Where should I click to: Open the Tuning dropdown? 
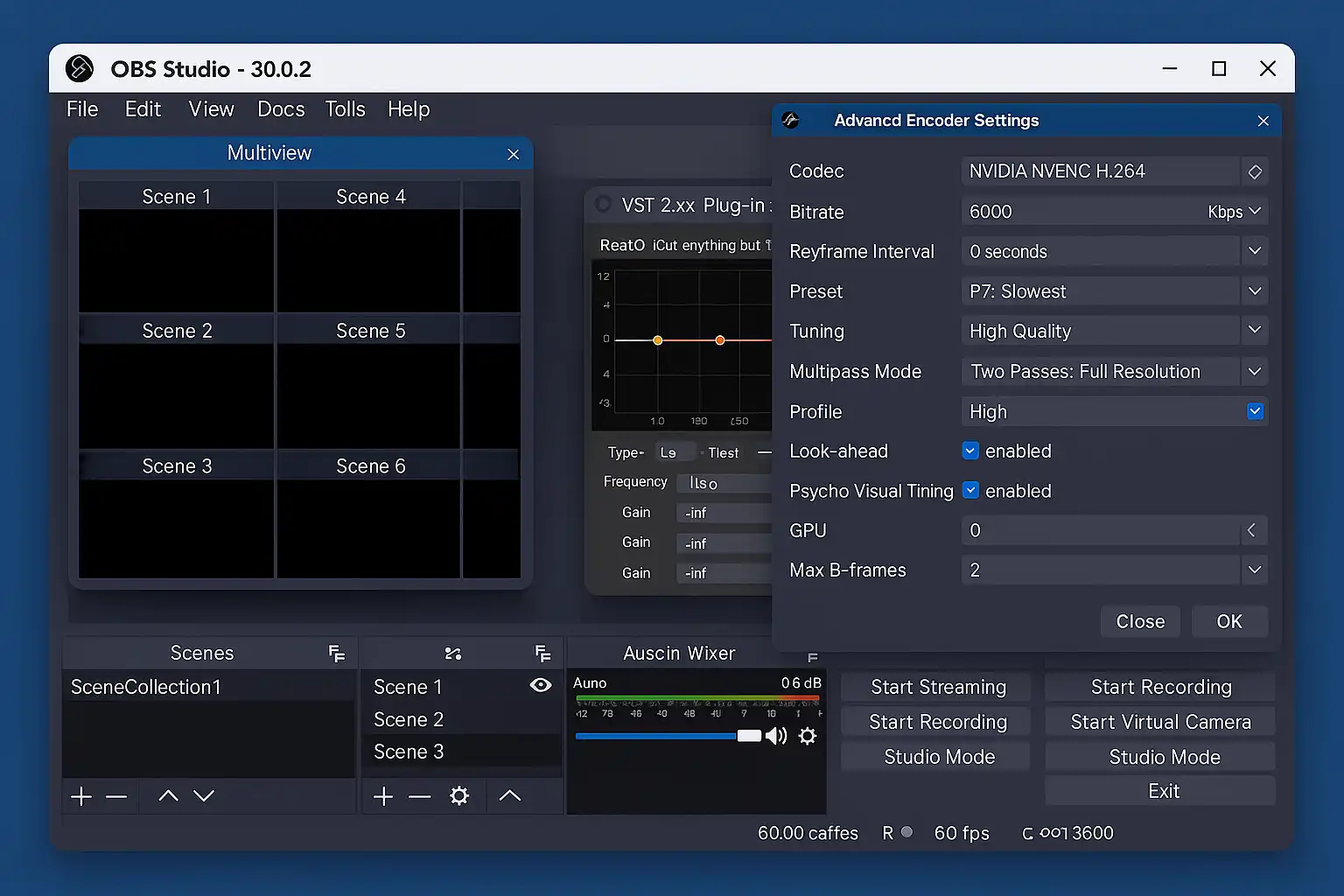(x=1255, y=331)
